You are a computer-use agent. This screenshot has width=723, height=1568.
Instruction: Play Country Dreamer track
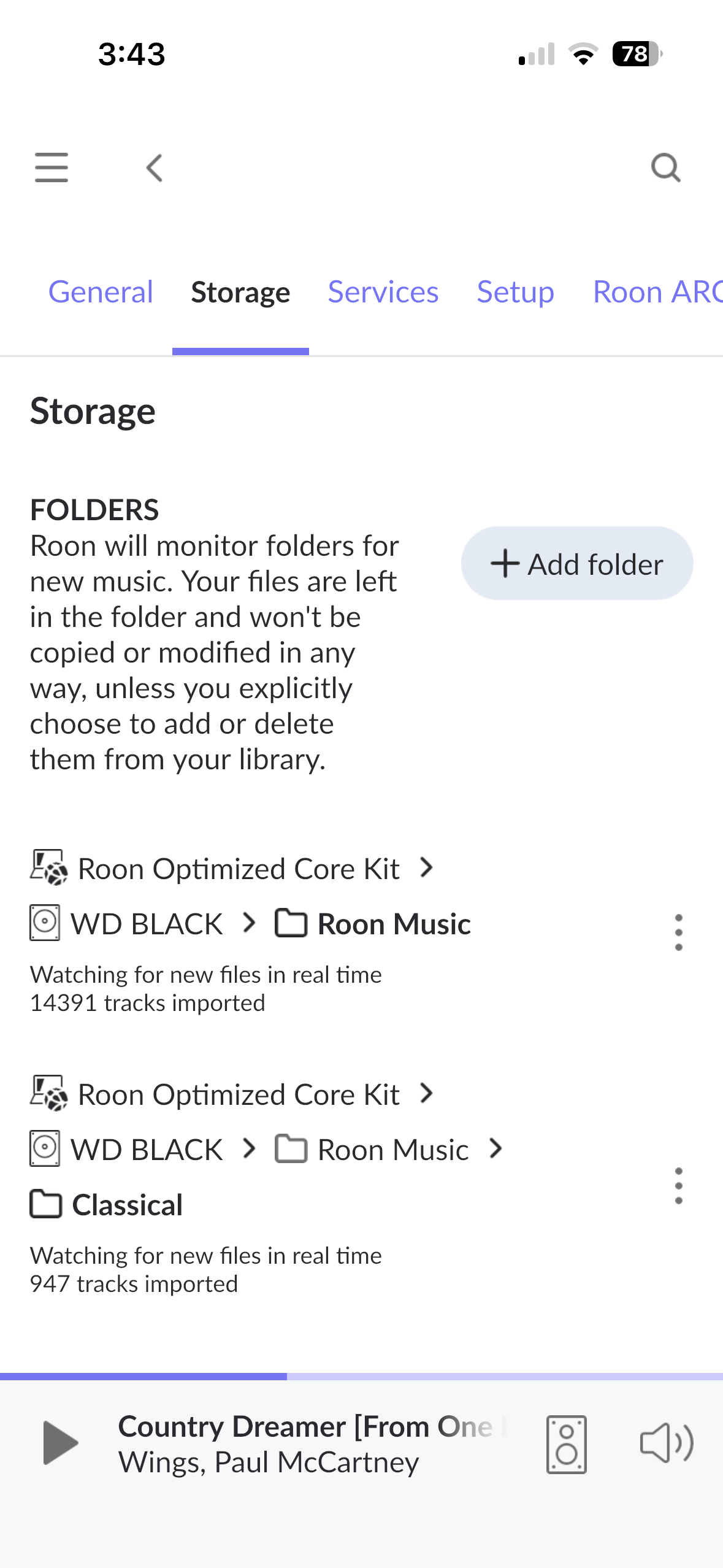pyautogui.click(x=61, y=1442)
